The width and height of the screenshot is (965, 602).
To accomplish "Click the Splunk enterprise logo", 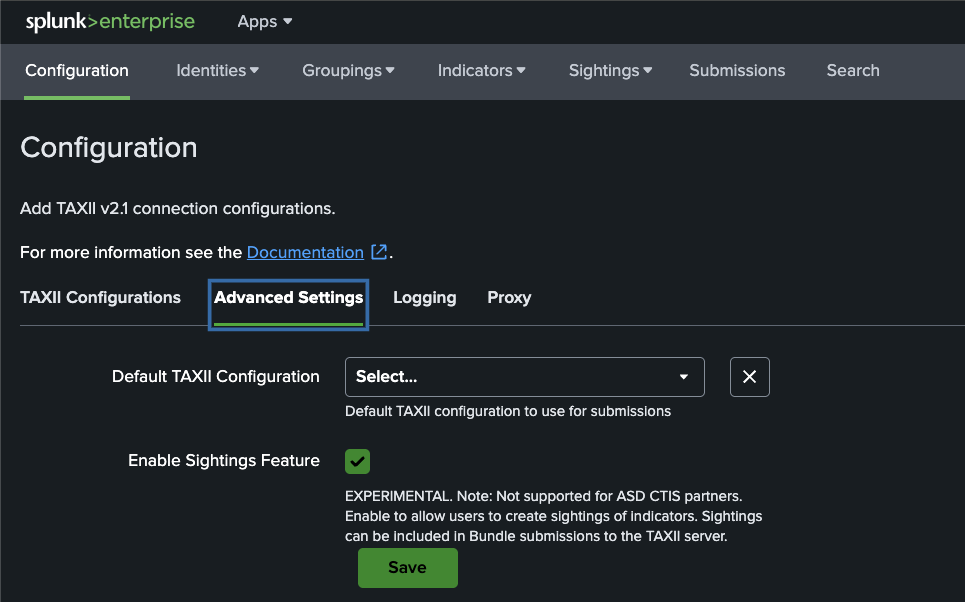I will point(110,22).
